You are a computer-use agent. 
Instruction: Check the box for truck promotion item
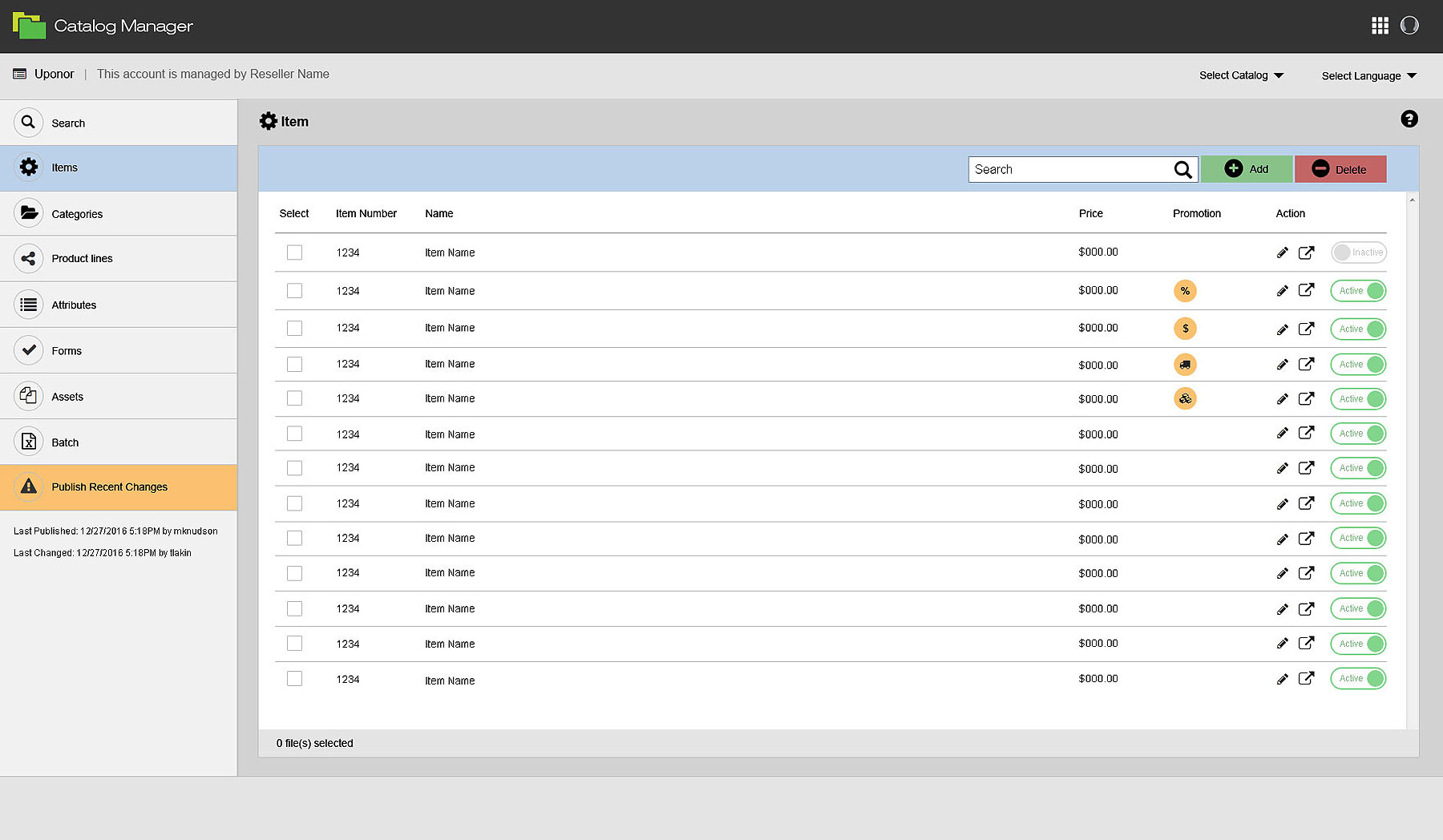pyautogui.click(x=294, y=364)
